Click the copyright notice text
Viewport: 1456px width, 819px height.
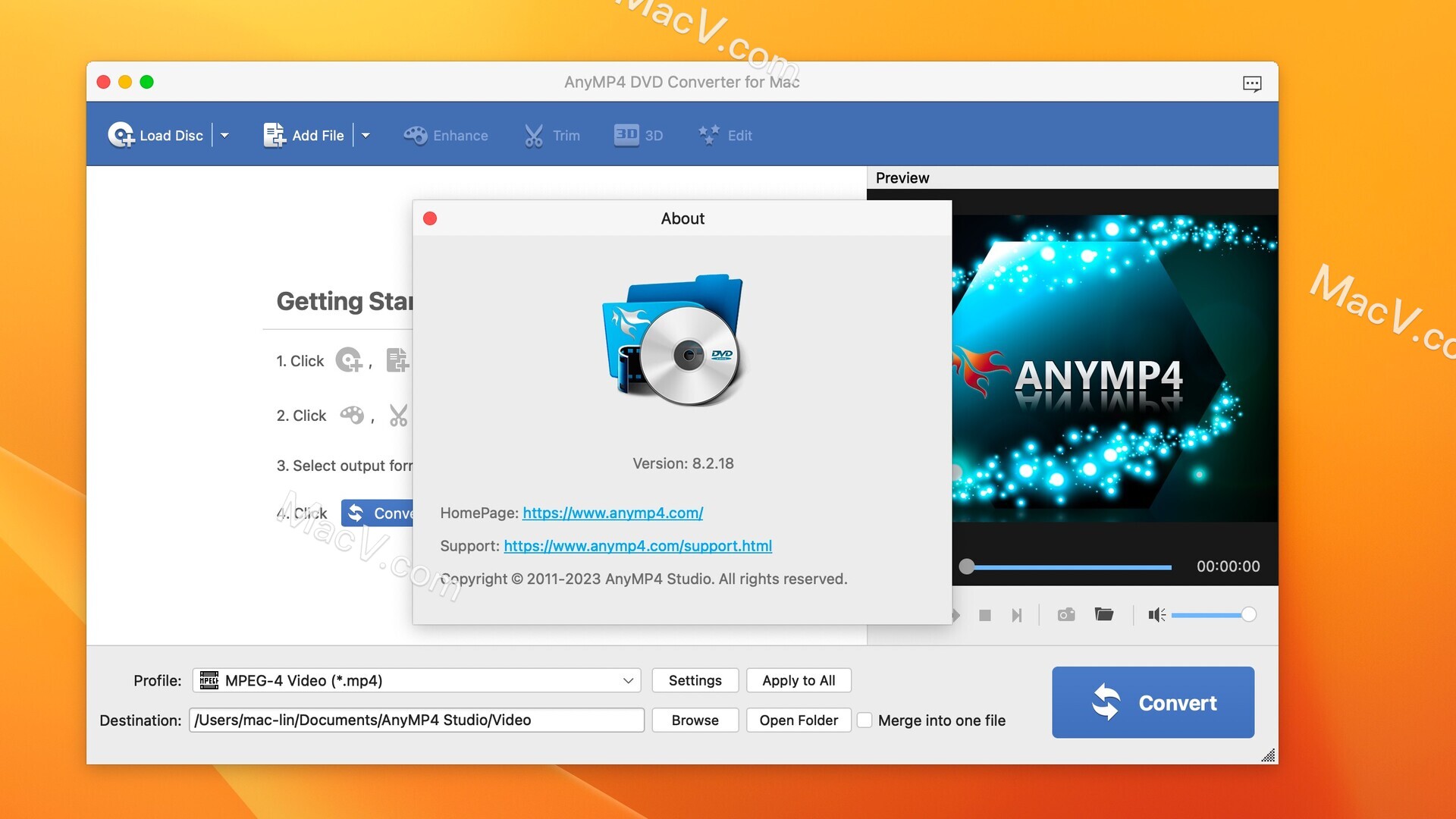(644, 579)
